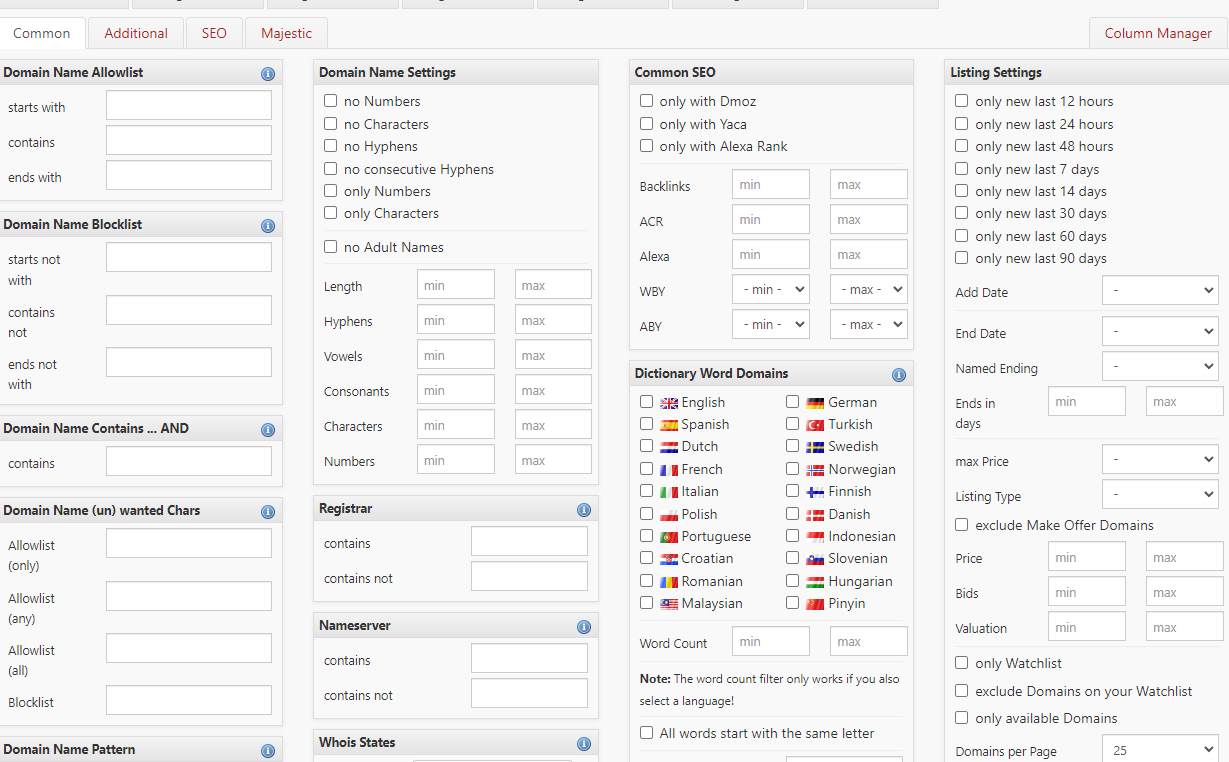Tick the only Characters checkbox
The image size is (1229, 762).
[331, 213]
